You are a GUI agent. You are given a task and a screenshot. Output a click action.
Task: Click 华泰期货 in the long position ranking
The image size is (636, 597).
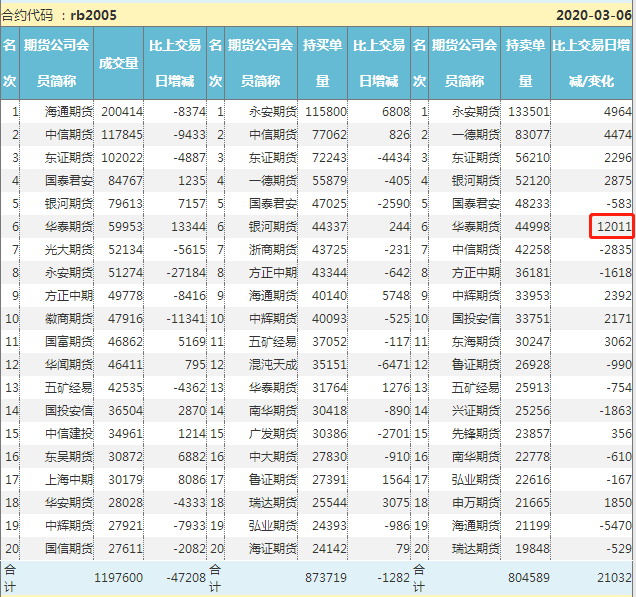[273, 388]
